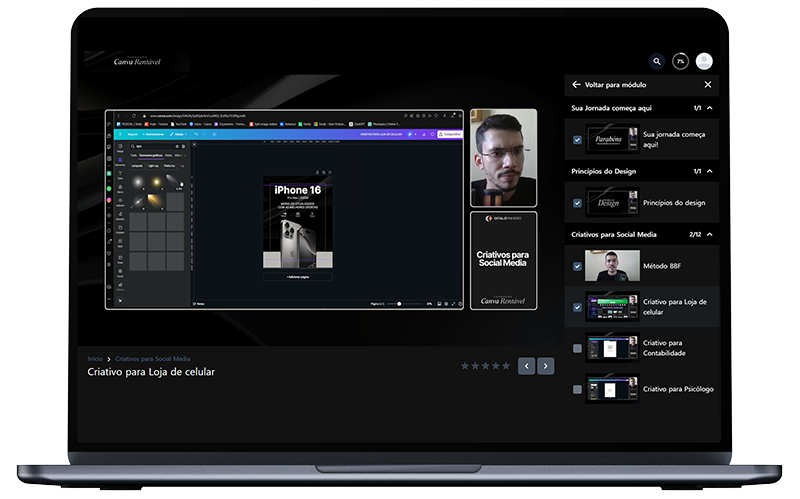This screenshot has height=499, width=800.
Task: Collapse the Sua Jornada começa aqui section
Action: coord(709,107)
